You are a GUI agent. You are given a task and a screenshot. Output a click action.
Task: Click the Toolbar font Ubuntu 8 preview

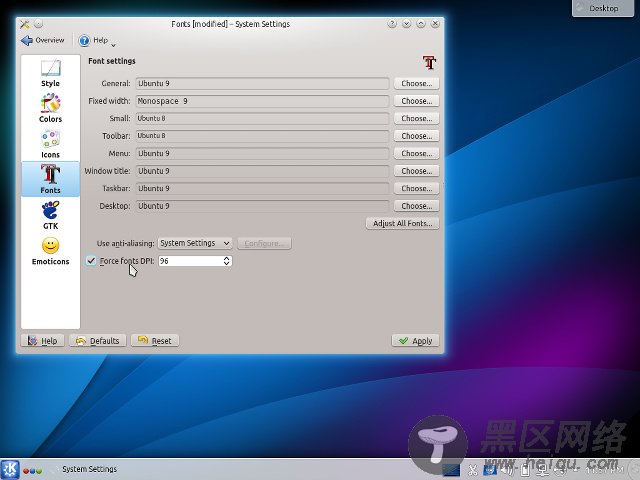262,136
